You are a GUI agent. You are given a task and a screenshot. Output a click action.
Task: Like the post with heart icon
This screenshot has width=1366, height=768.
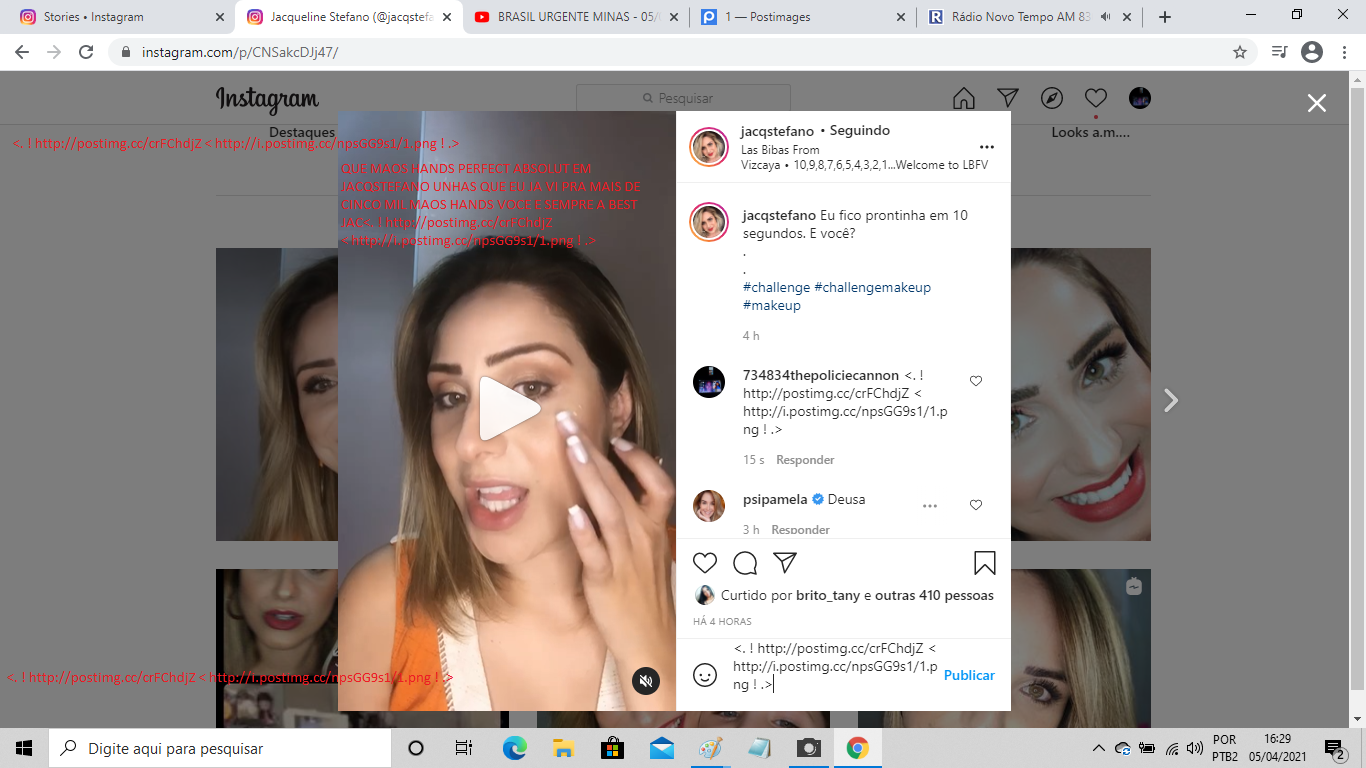tap(705, 563)
